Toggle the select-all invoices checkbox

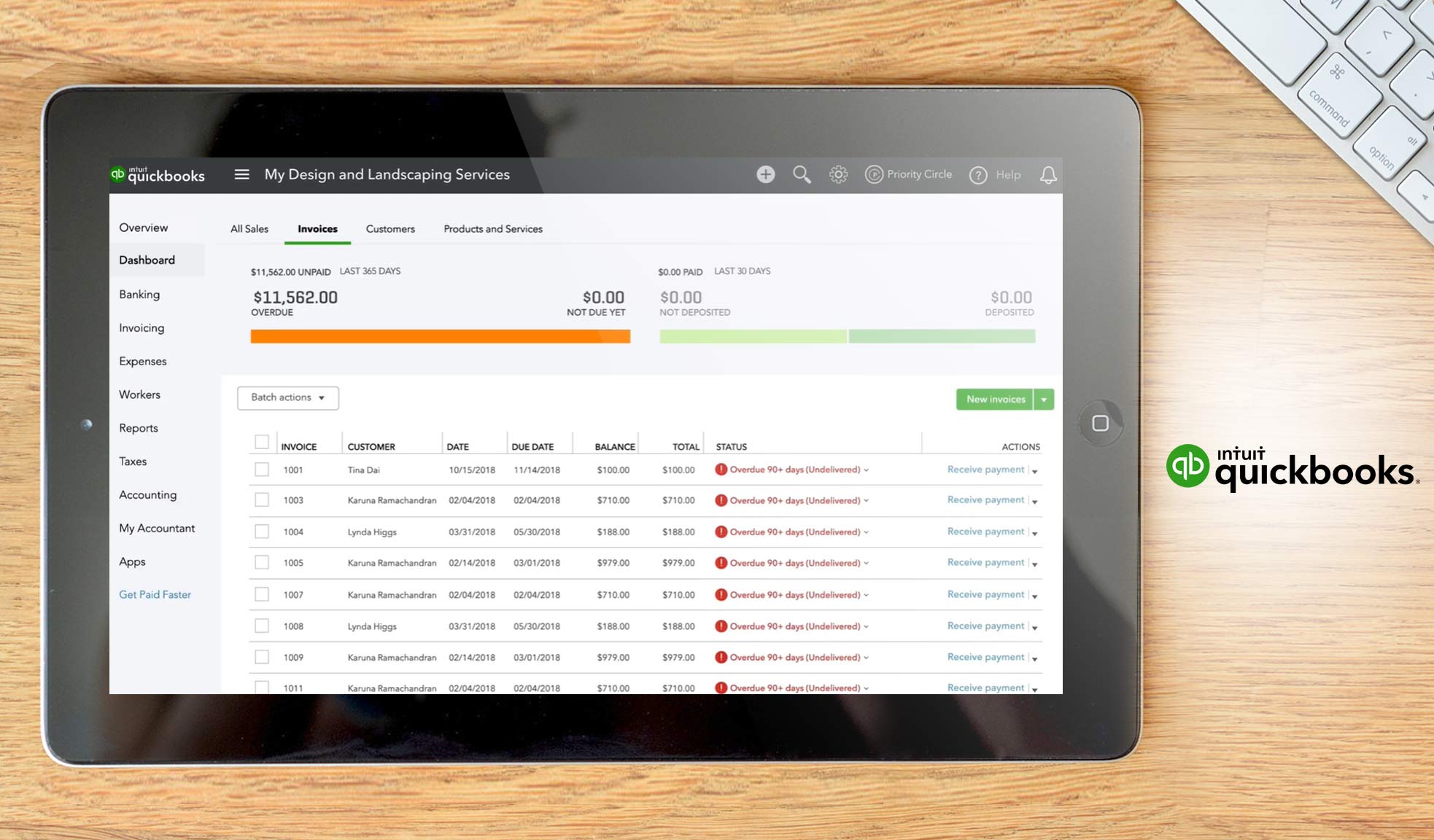pos(263,440)
